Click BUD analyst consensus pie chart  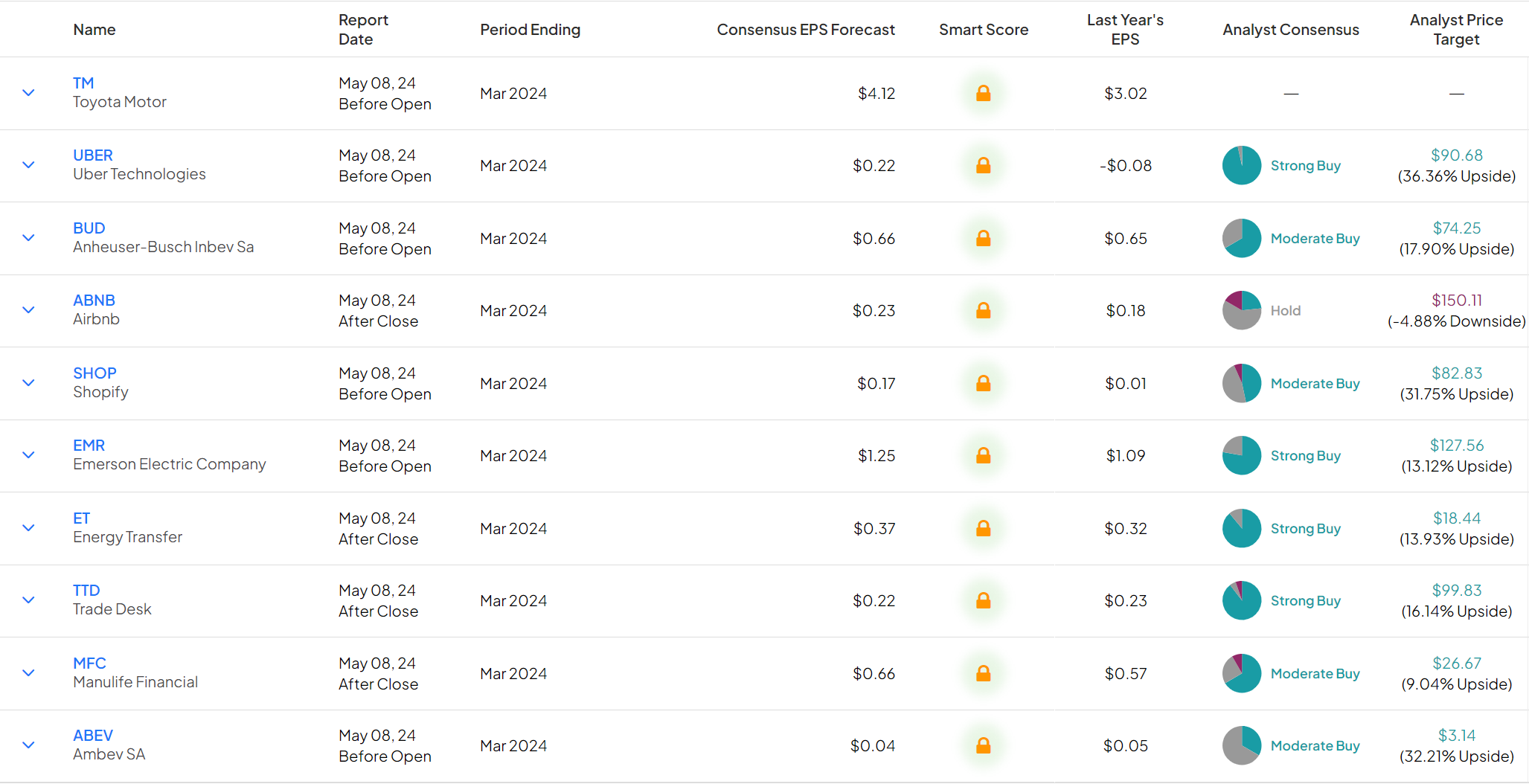1242,238
